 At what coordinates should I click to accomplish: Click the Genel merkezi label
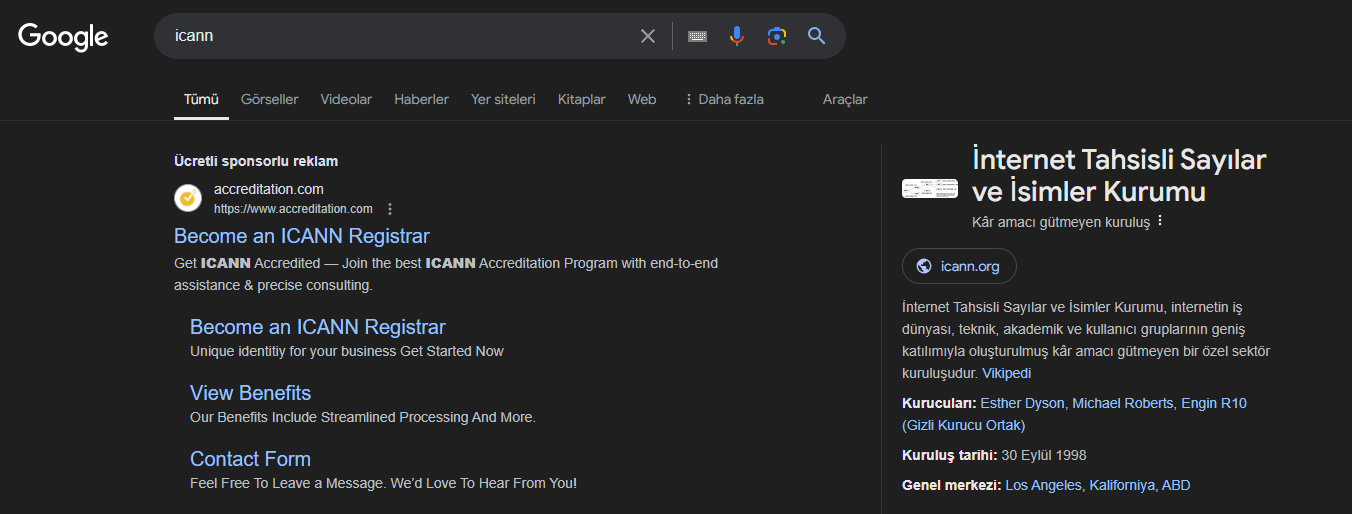click(x=951, y=485)
